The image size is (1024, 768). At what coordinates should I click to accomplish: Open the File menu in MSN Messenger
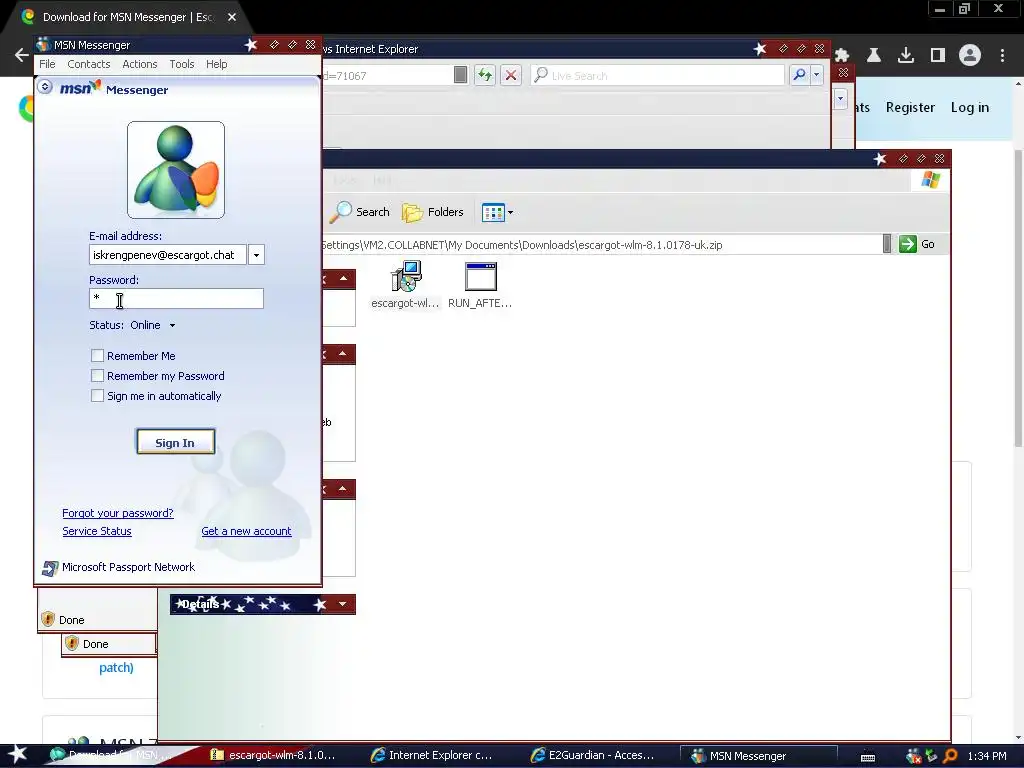[47, 64]
